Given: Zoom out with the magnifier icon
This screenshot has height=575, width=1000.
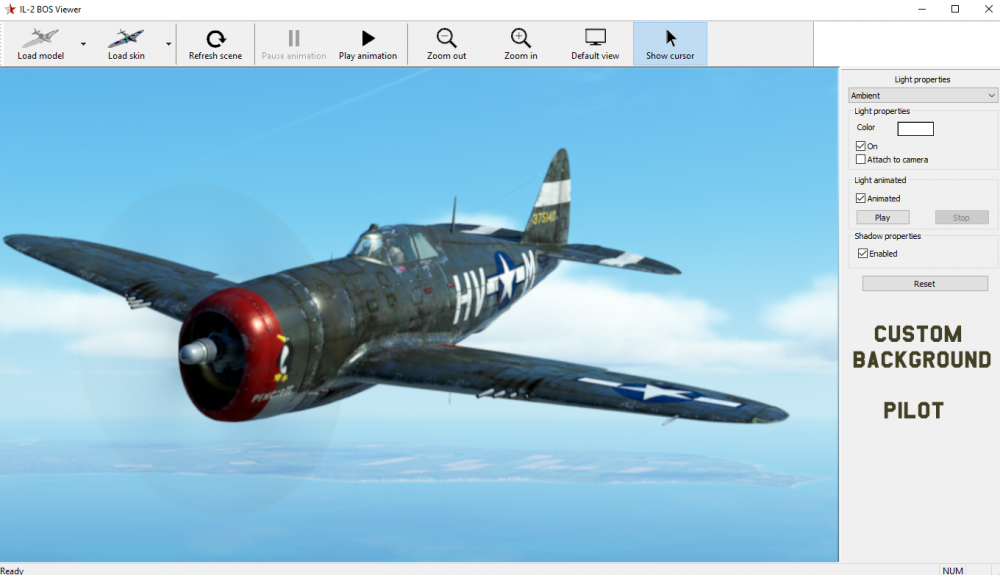Looking at the screenshot, I should point(446,39).
